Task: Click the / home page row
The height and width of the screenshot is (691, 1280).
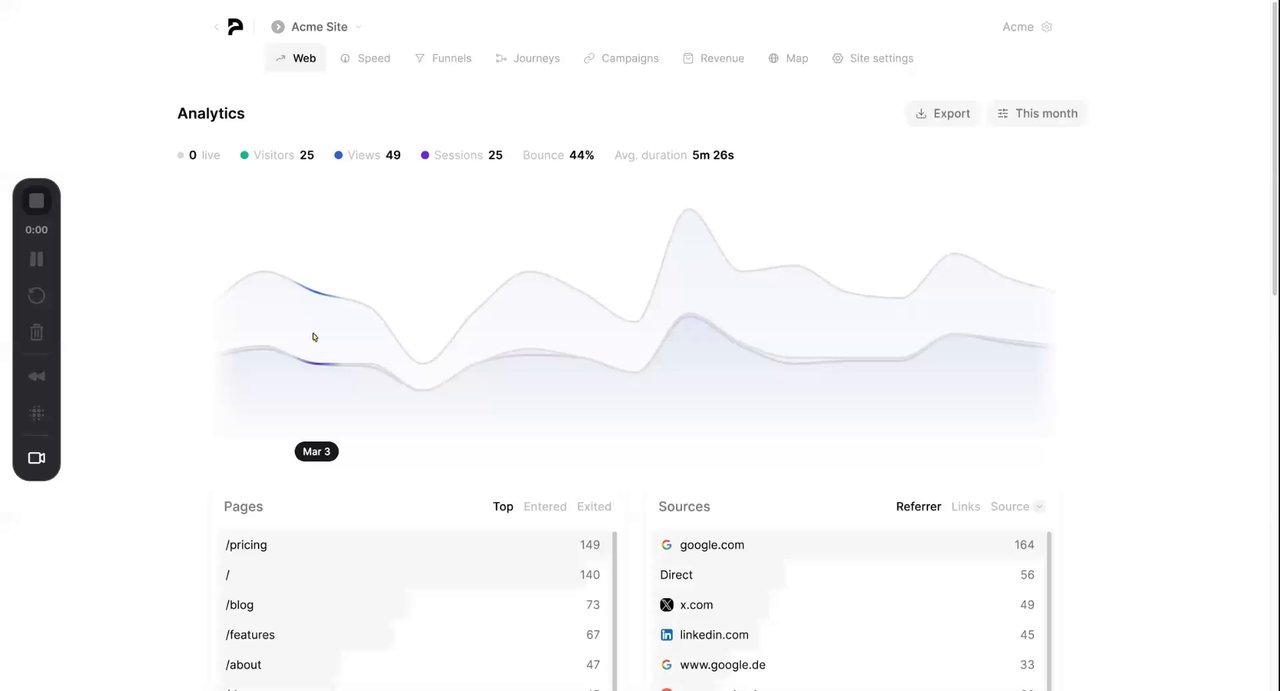Action: tap(413, 575)
